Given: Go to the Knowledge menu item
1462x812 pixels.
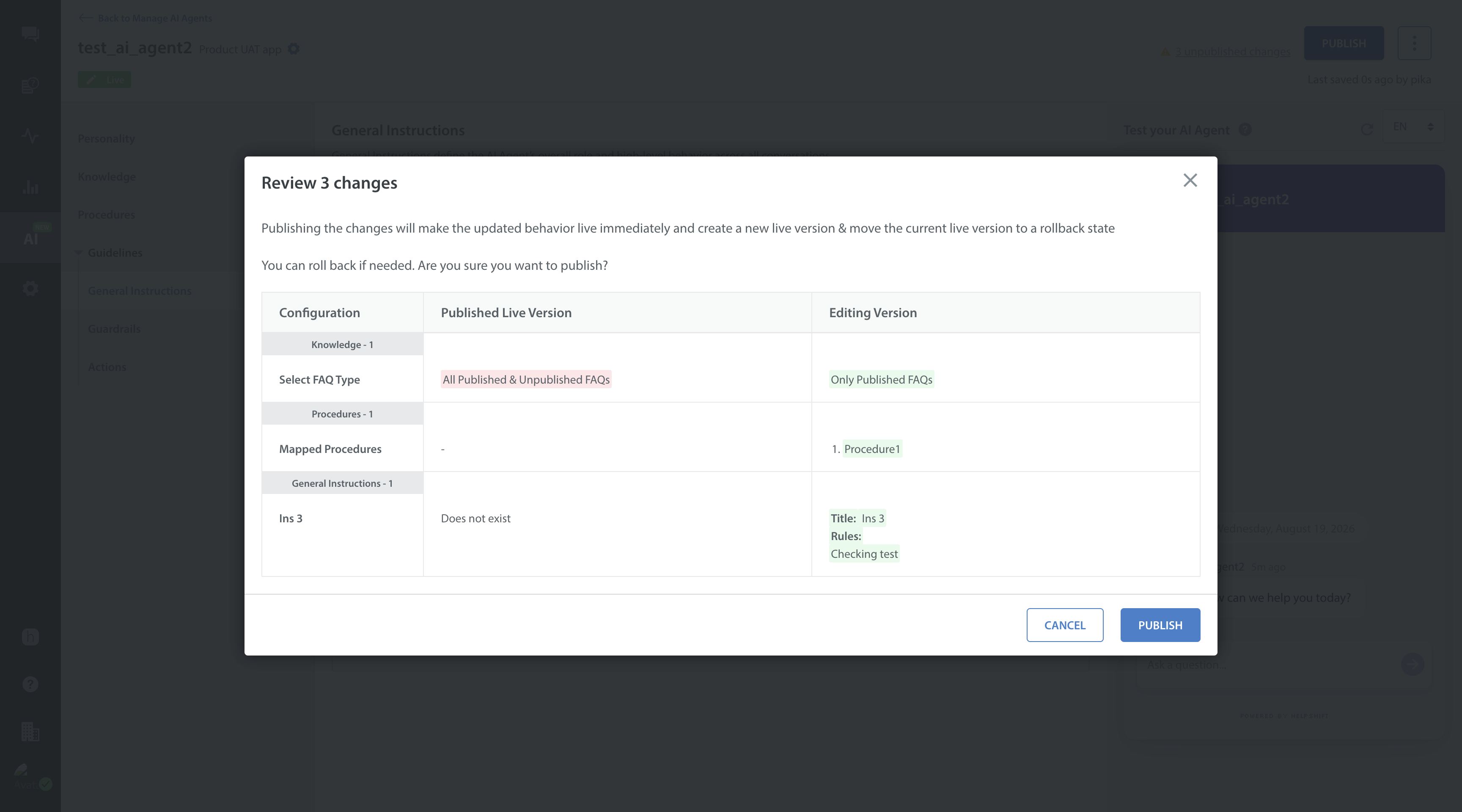Looking at the screenshot, I should (107, 176).
